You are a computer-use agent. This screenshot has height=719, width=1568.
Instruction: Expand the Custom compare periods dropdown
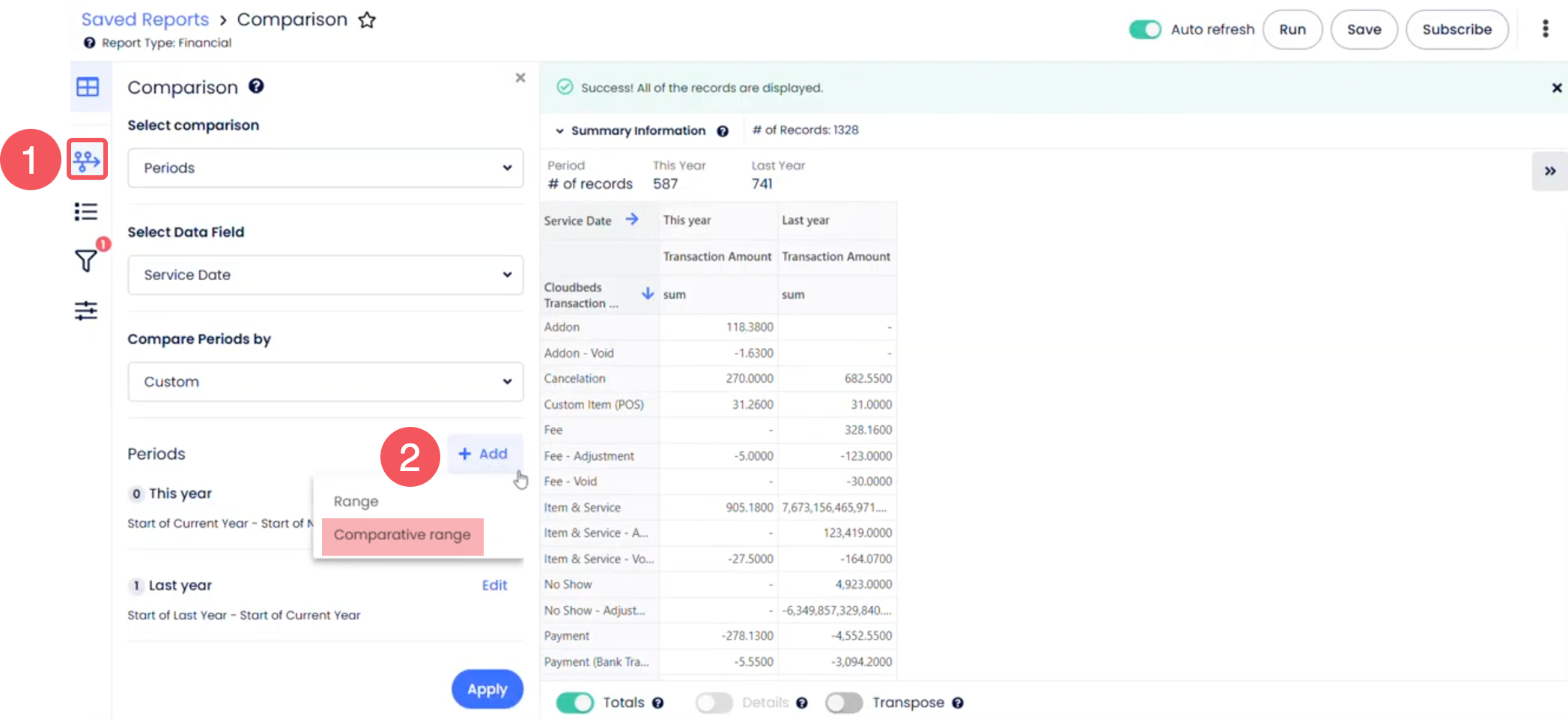pyautogui.click(x=325, y=382)
